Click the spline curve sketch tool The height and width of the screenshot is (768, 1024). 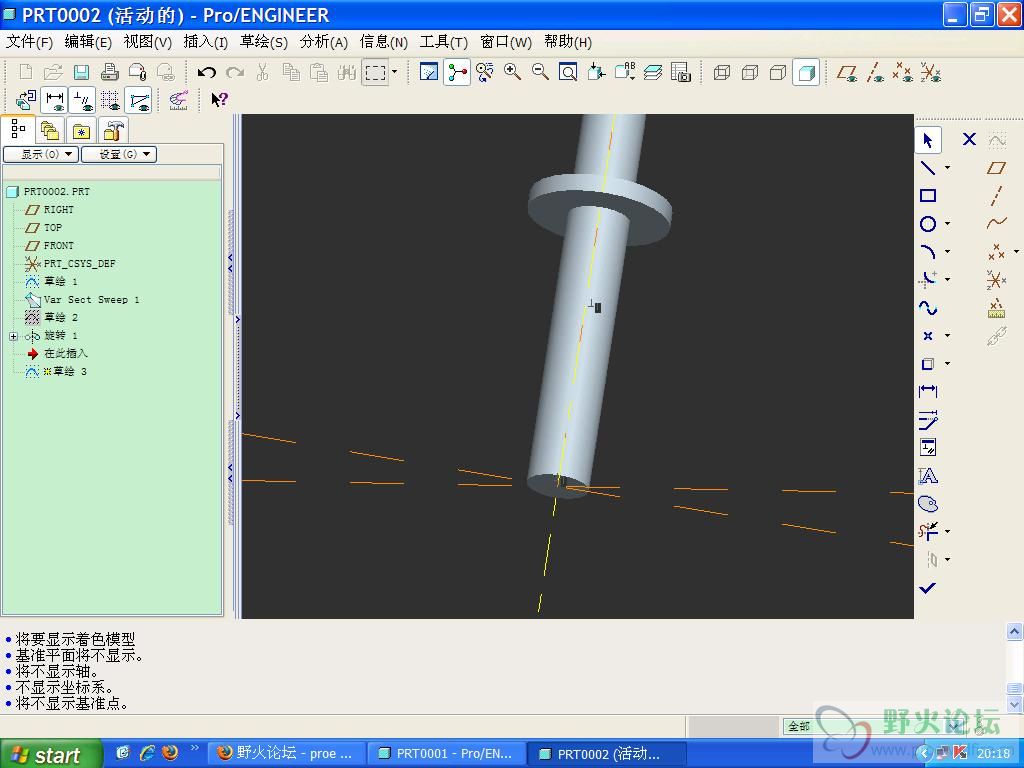[x=928, y=308]
